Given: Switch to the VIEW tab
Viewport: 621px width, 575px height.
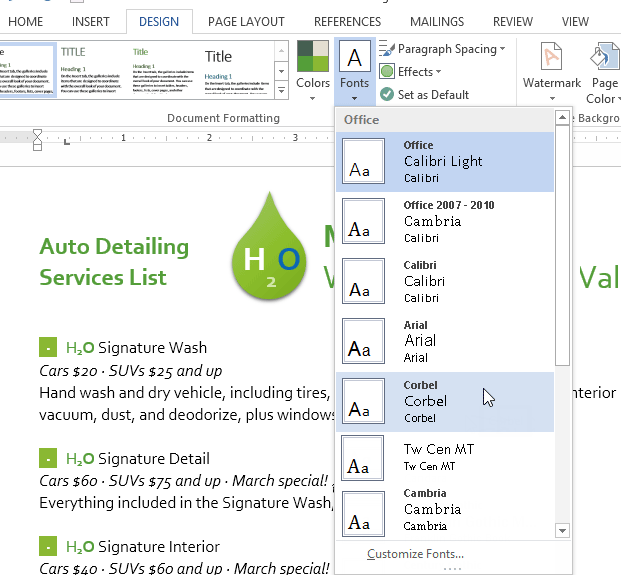Looking at the screenshot, I should point(575,21).
